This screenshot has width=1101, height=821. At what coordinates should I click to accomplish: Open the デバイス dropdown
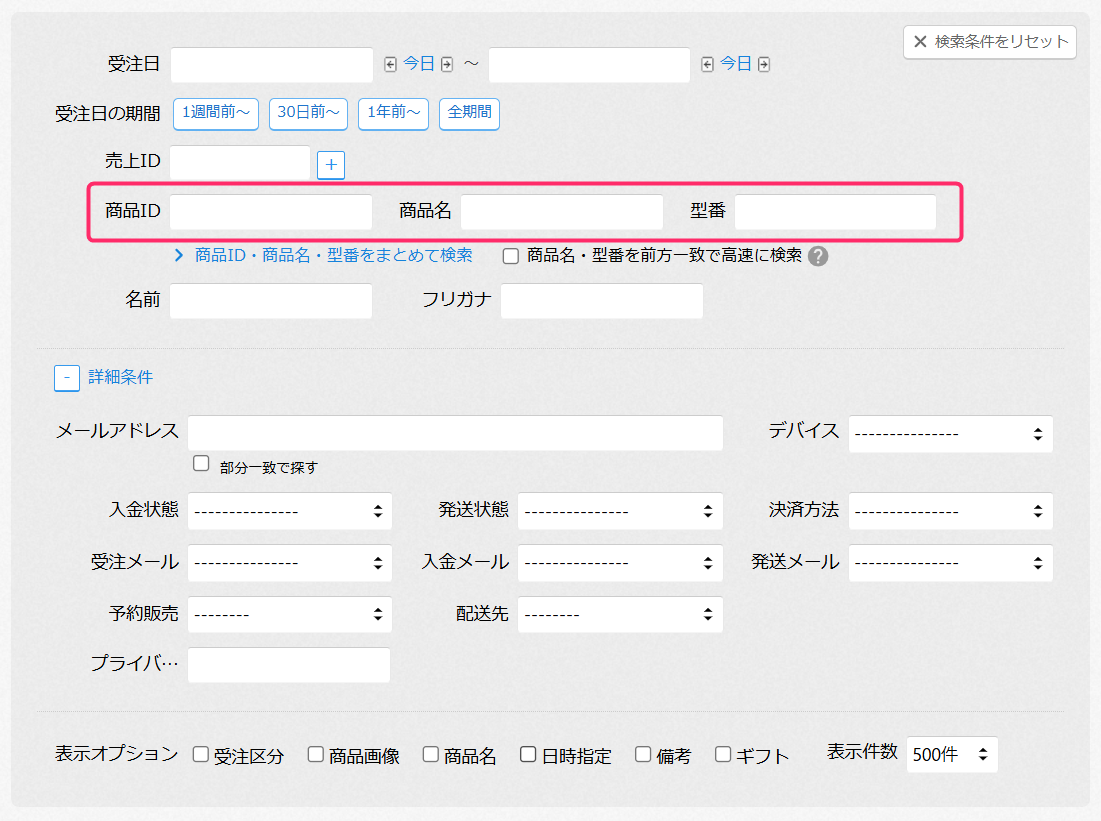[950, 434]
